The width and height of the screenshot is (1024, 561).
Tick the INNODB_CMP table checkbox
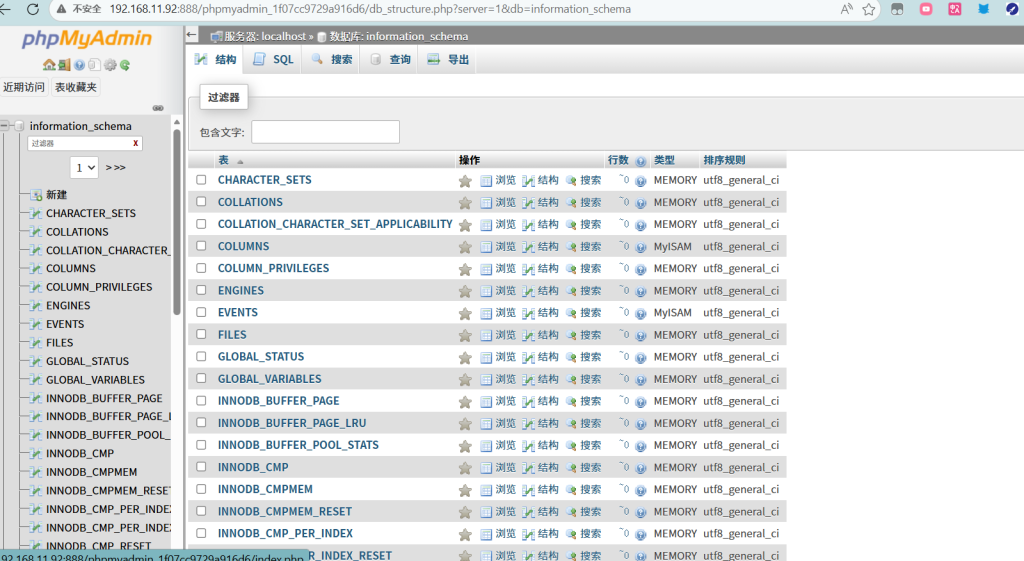[x=201, y=467]
